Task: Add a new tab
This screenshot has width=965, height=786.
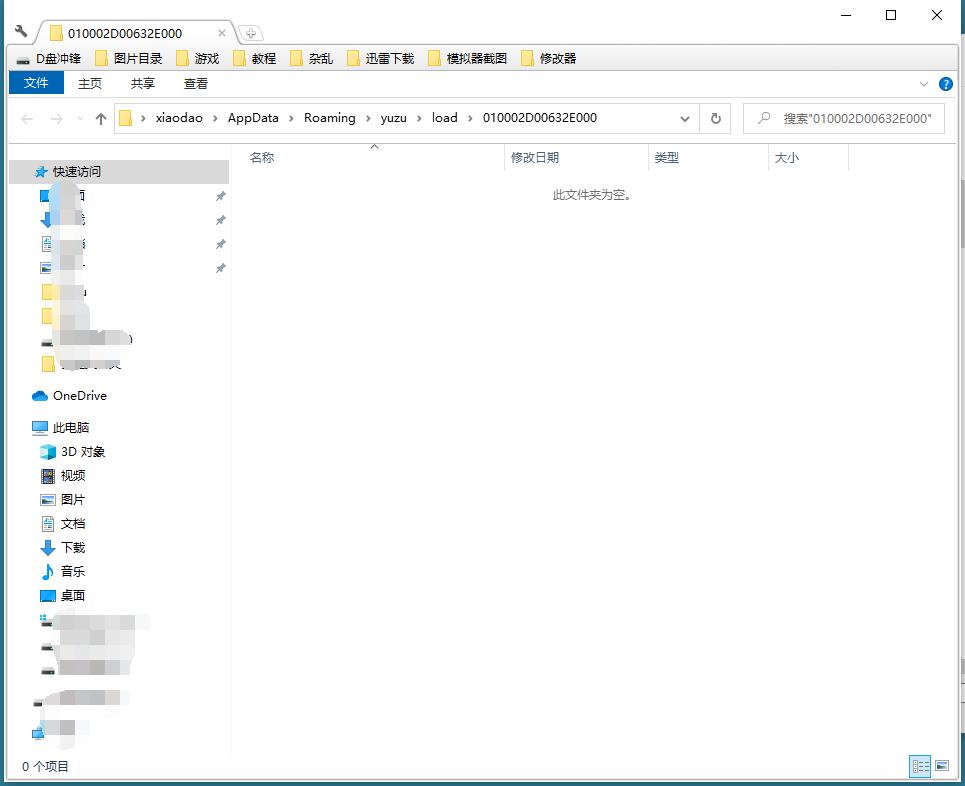Action: click(x=250, y=33)
